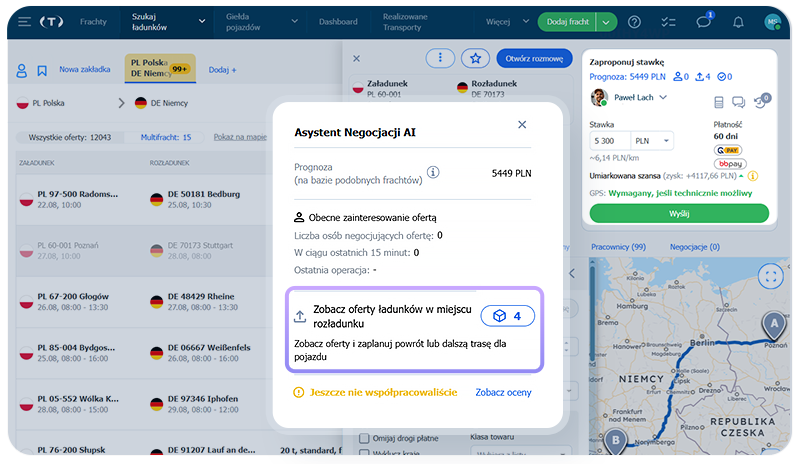The height and width of the screenshot is (464, 800).
Task: Click map marker A near Poznań
Action: pyautogui.click(x=774, y=325)
